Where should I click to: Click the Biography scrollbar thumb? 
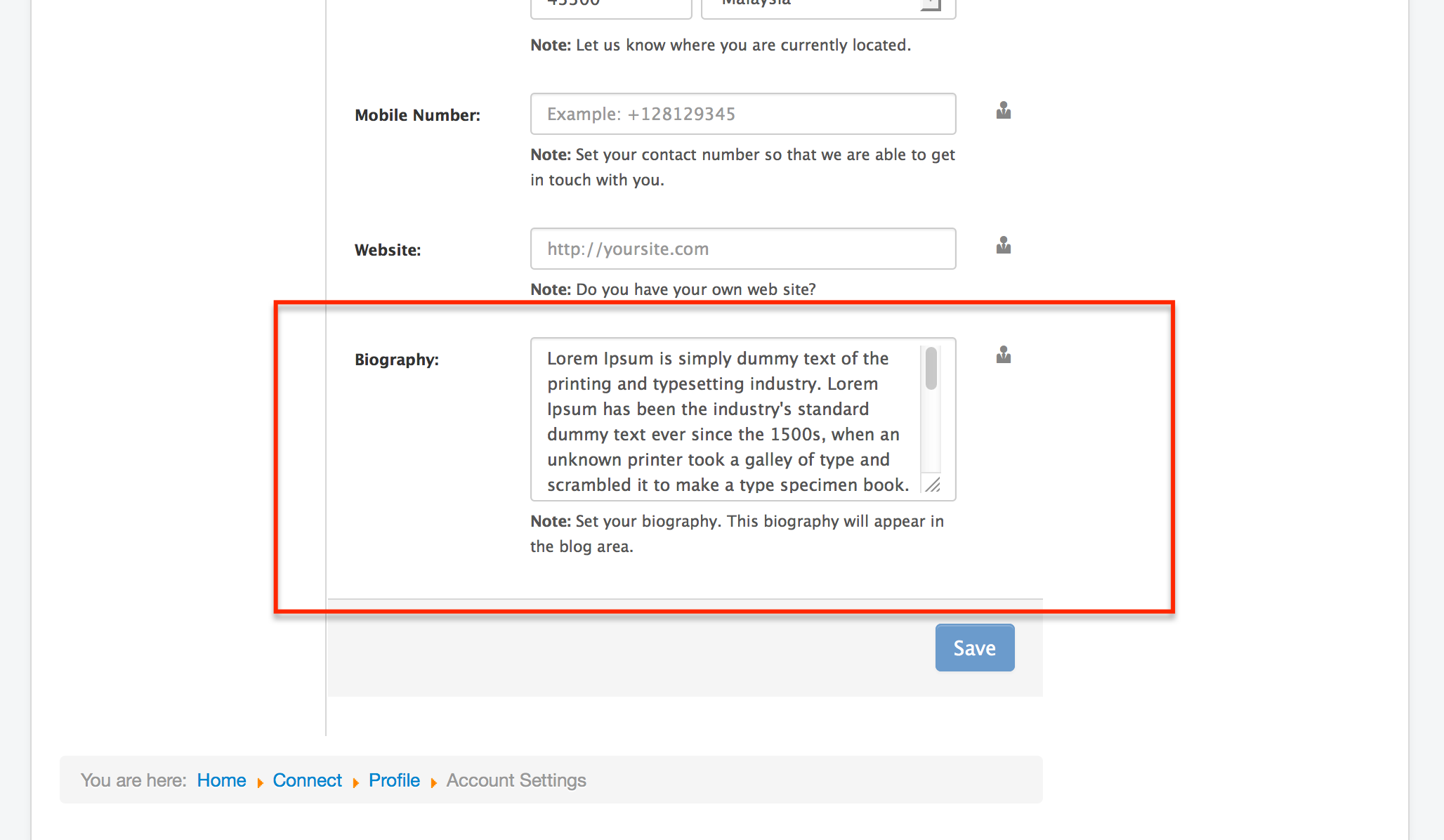[x=931, y=368]
